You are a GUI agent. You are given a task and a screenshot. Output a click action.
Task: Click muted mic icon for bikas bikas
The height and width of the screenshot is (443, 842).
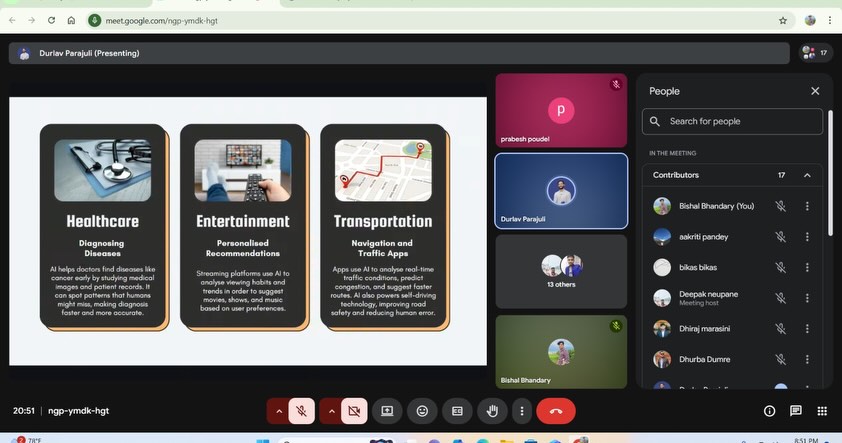coord(781,267)
